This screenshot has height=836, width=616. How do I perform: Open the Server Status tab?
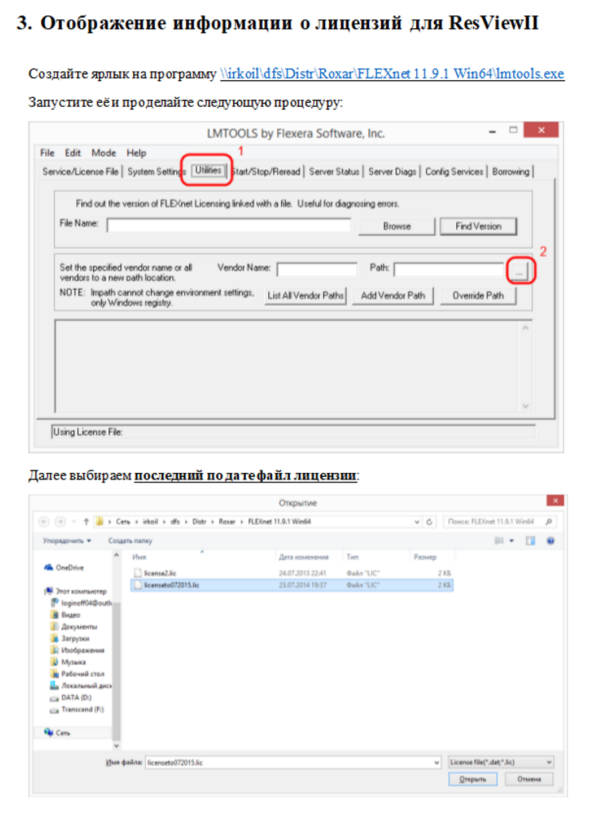click(334, 172)
